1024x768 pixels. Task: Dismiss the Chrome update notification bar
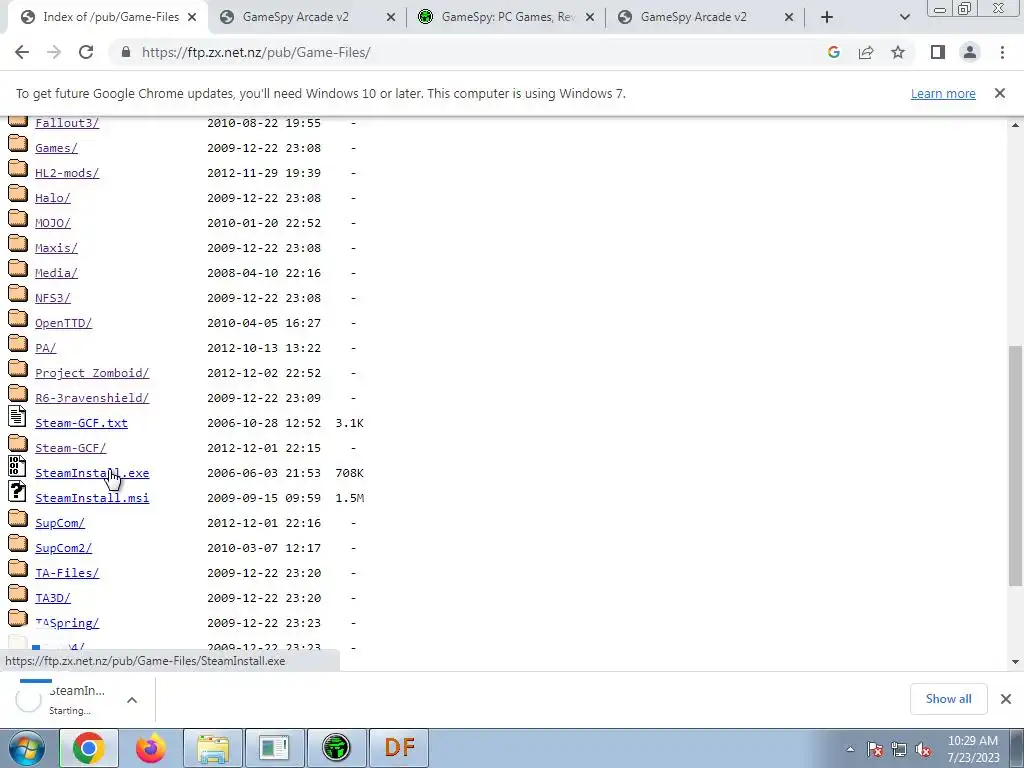click(x=1000, y=93)
